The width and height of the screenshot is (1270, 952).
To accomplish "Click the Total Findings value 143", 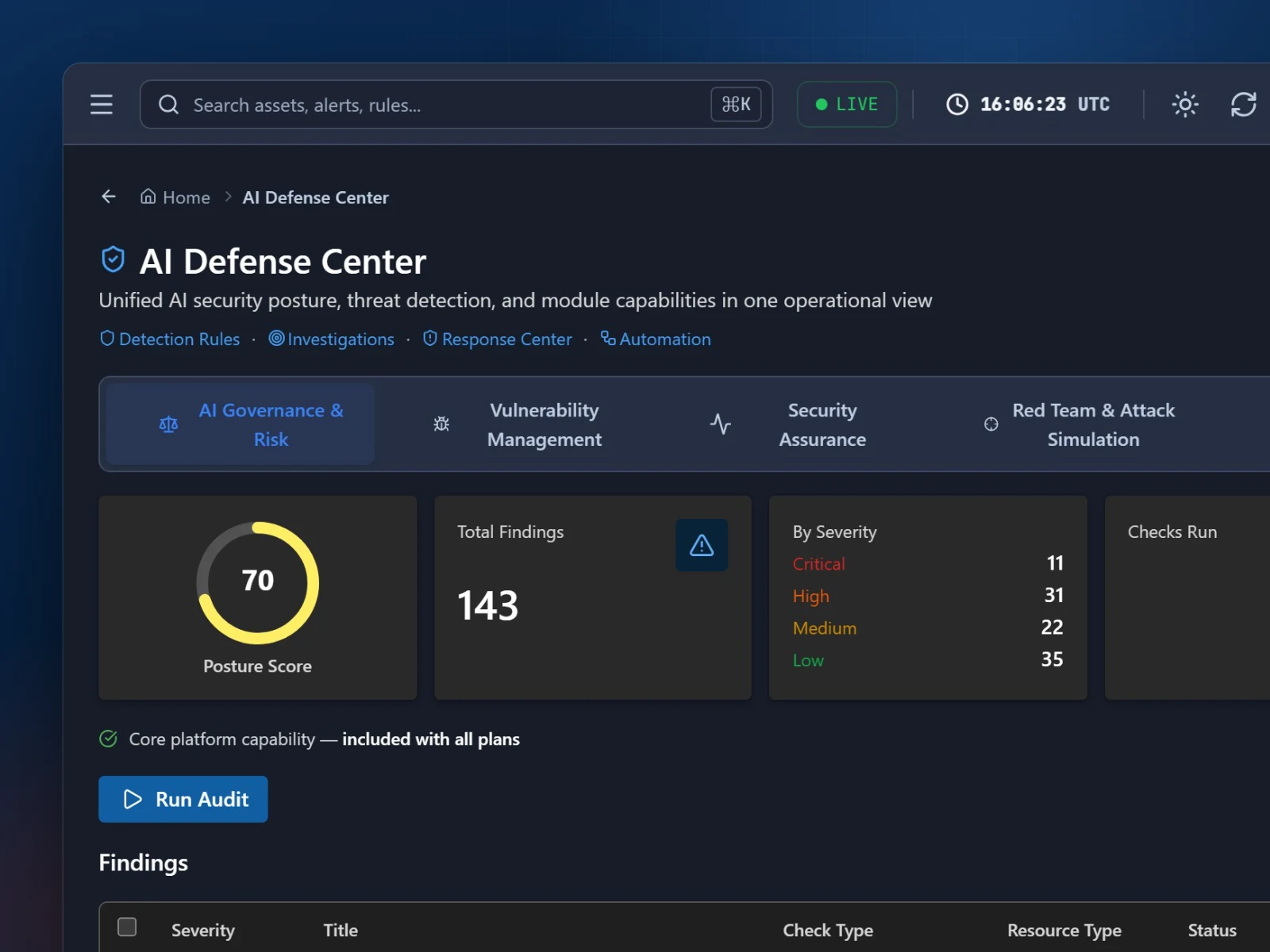I will tap(488, 606).
